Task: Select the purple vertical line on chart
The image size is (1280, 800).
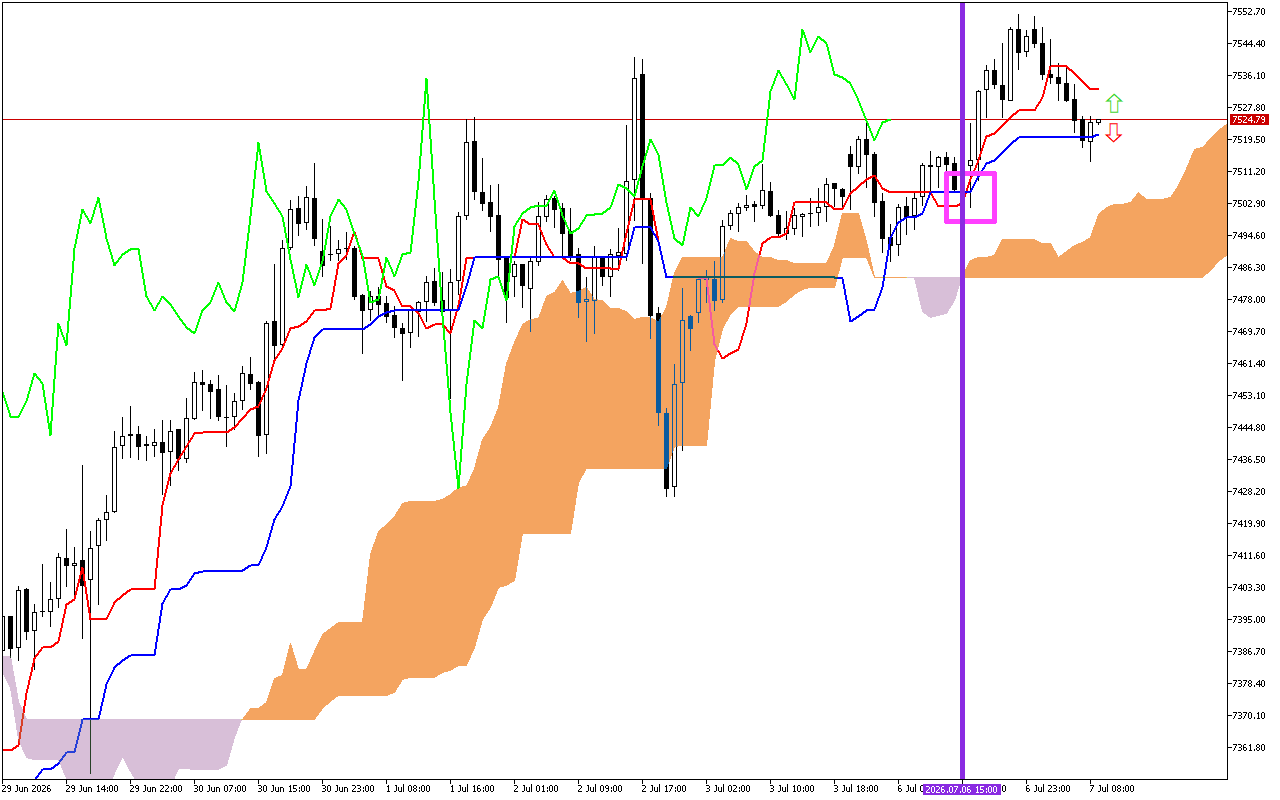Action: pos(962,390)
